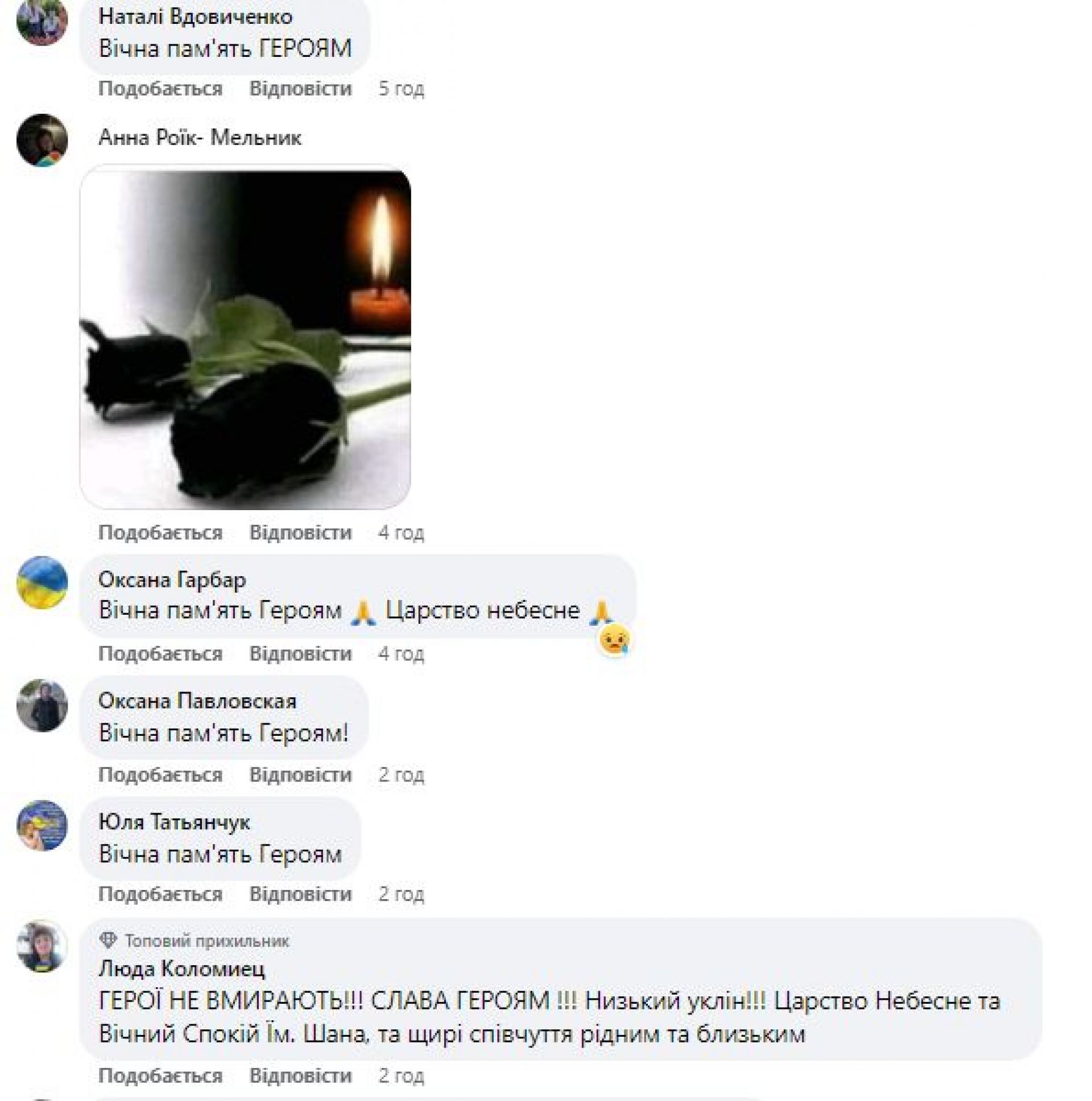Screen dimensions: 1092x1101
Task: Open Оксана Павловская's profile picture
Action: point(42,706)
